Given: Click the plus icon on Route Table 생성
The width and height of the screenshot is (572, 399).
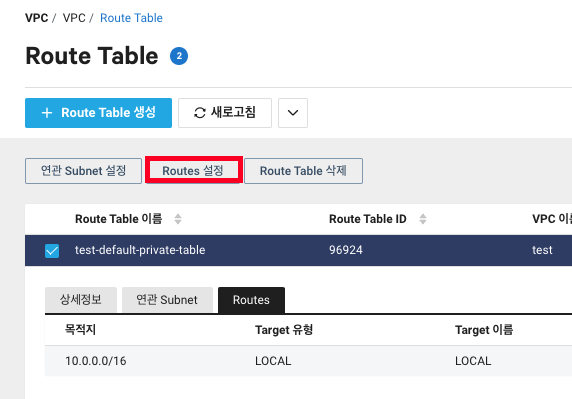Looking at the screenshot, I should [x=47, y=113].
